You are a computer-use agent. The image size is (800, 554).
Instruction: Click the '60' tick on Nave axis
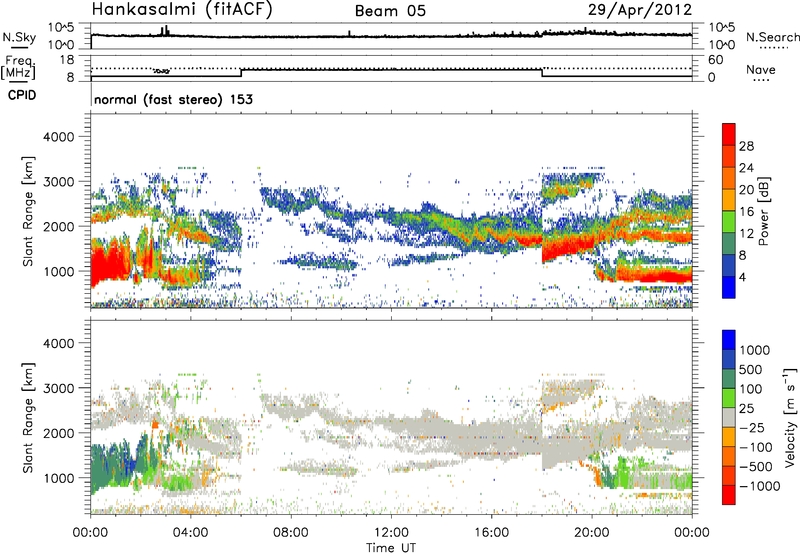(x=715, y=60)
